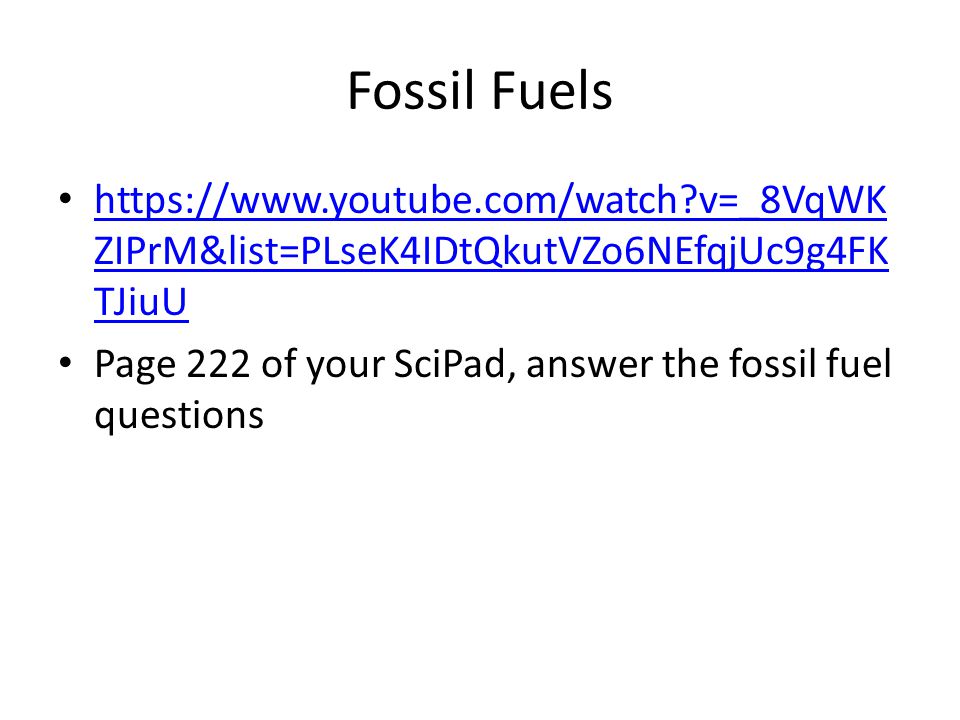Click the bullet marker before 'Page 222'

coord(66,362)
